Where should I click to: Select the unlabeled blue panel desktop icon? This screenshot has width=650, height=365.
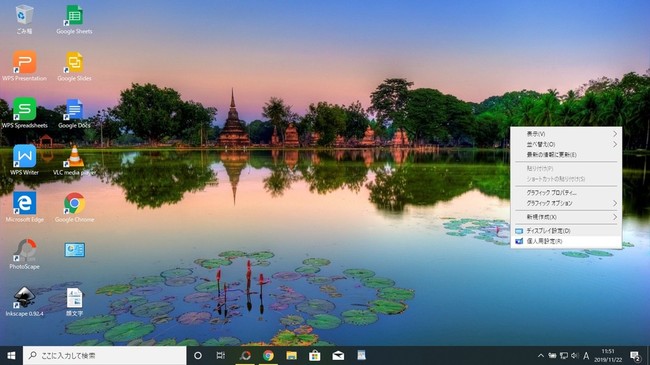(75, 250)
